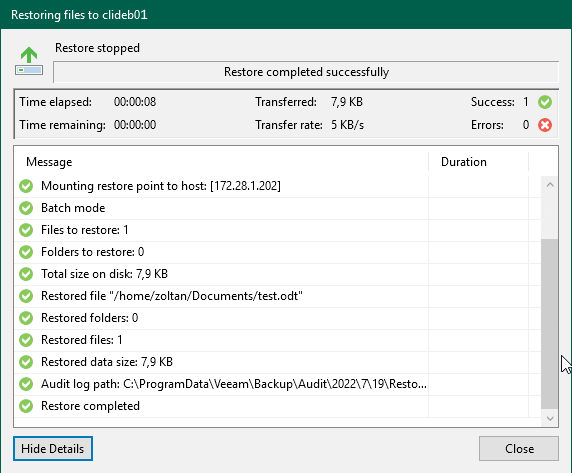572x473 pixels.
Task: Click the scrollbar down arrow in log
Action: pos(550,419)
